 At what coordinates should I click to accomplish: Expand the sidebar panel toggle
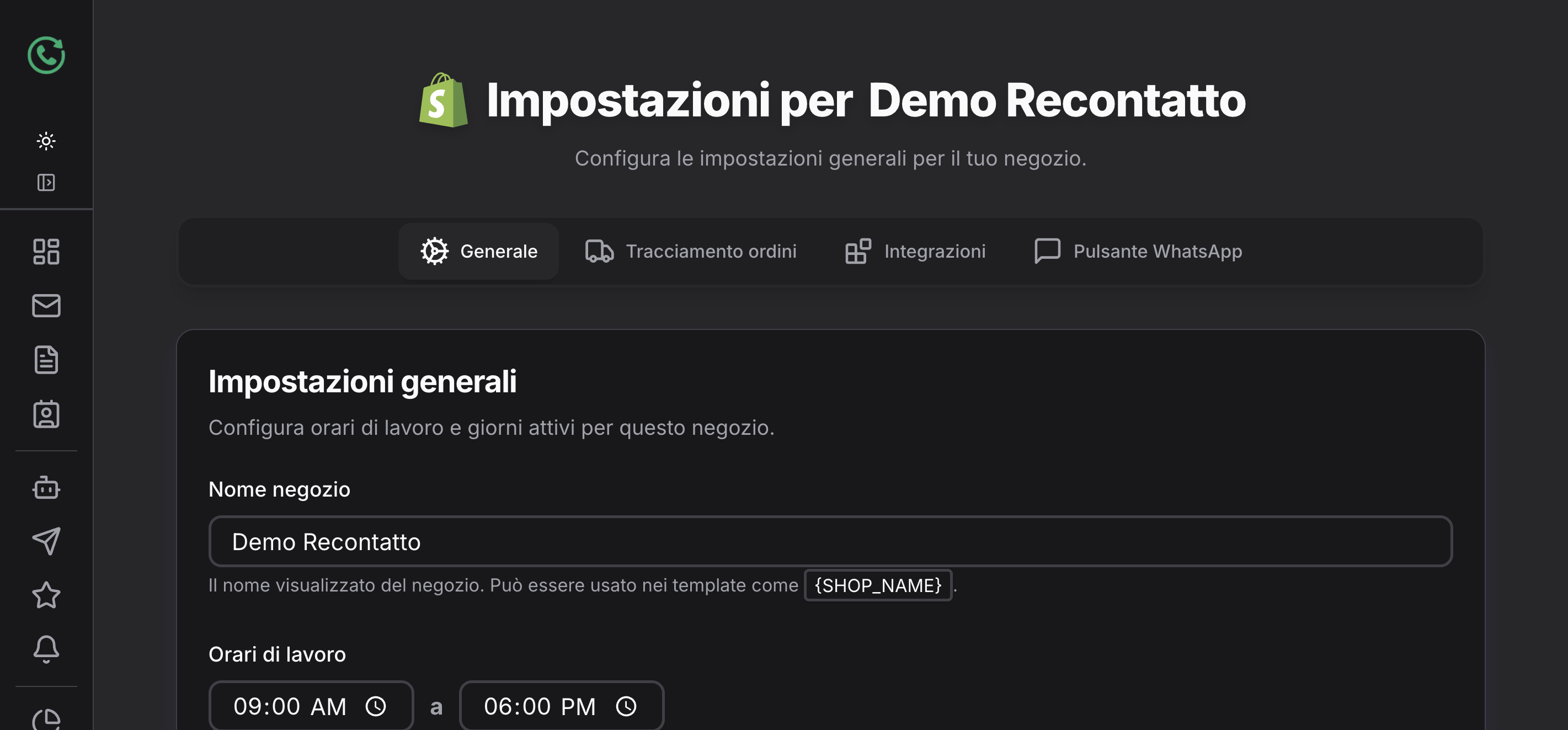[x=46, y=183]
